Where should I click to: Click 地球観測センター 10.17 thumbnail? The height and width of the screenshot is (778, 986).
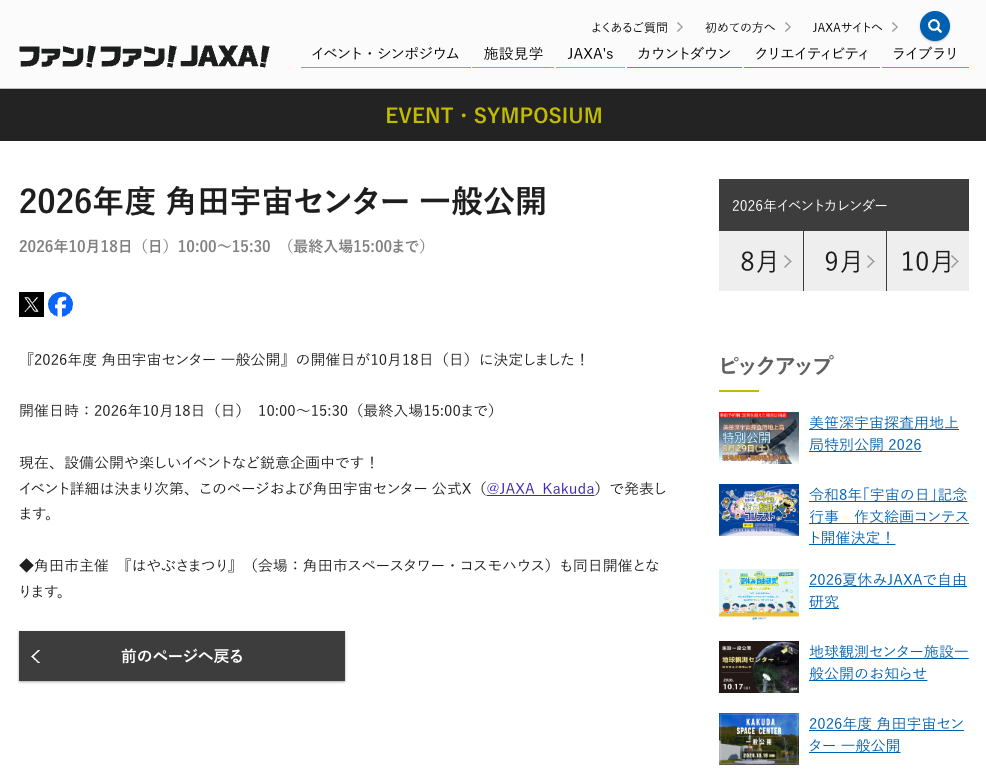[x=758, y=667]
